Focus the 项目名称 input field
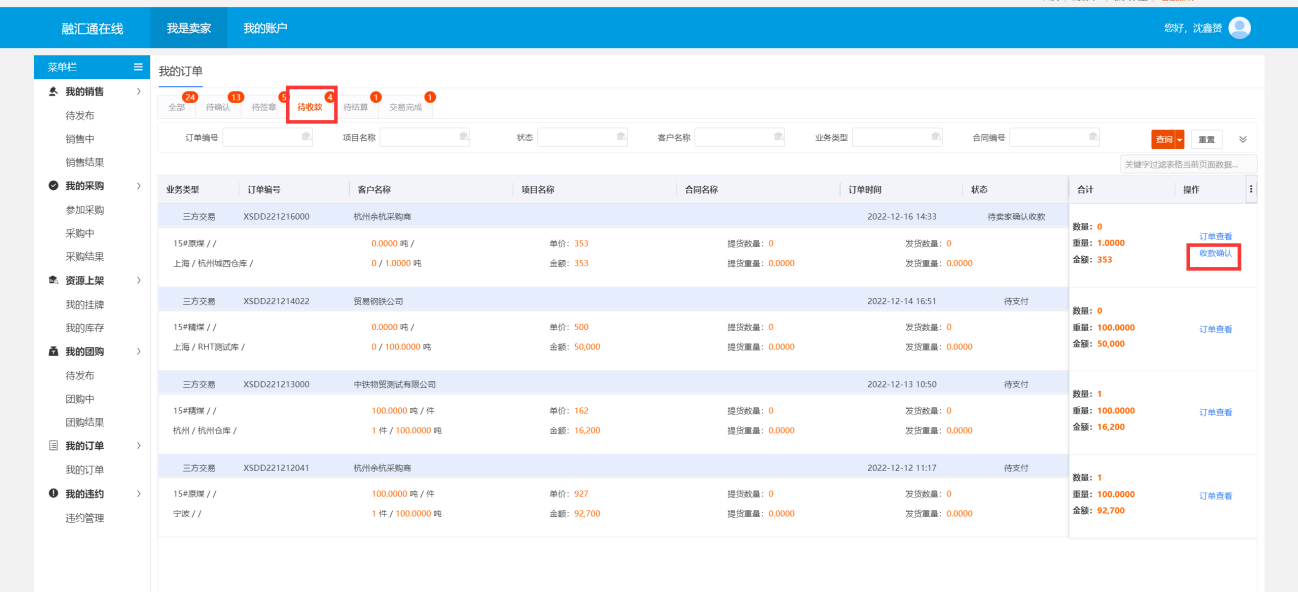Screen dimensions: 1298x592 click(x=424, y=137)
